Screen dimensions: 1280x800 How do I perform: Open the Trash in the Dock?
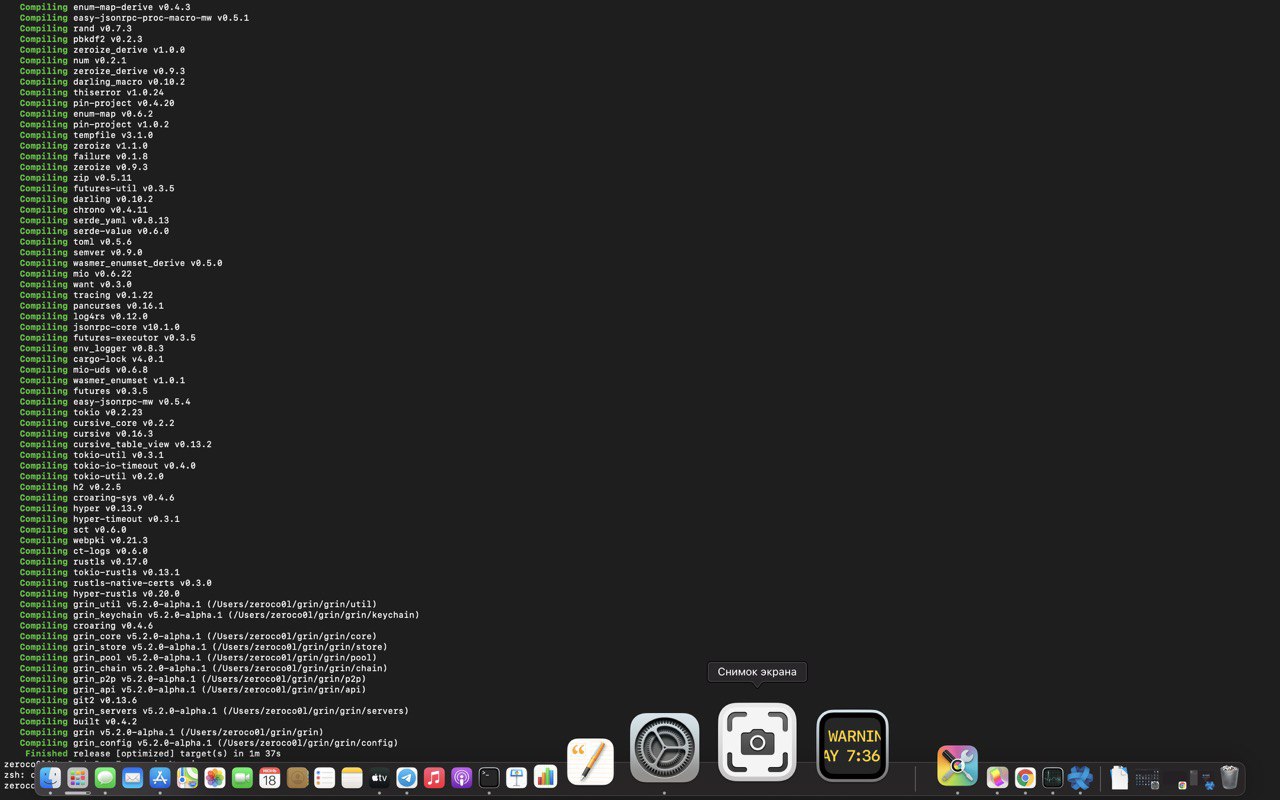[1230, 777]
